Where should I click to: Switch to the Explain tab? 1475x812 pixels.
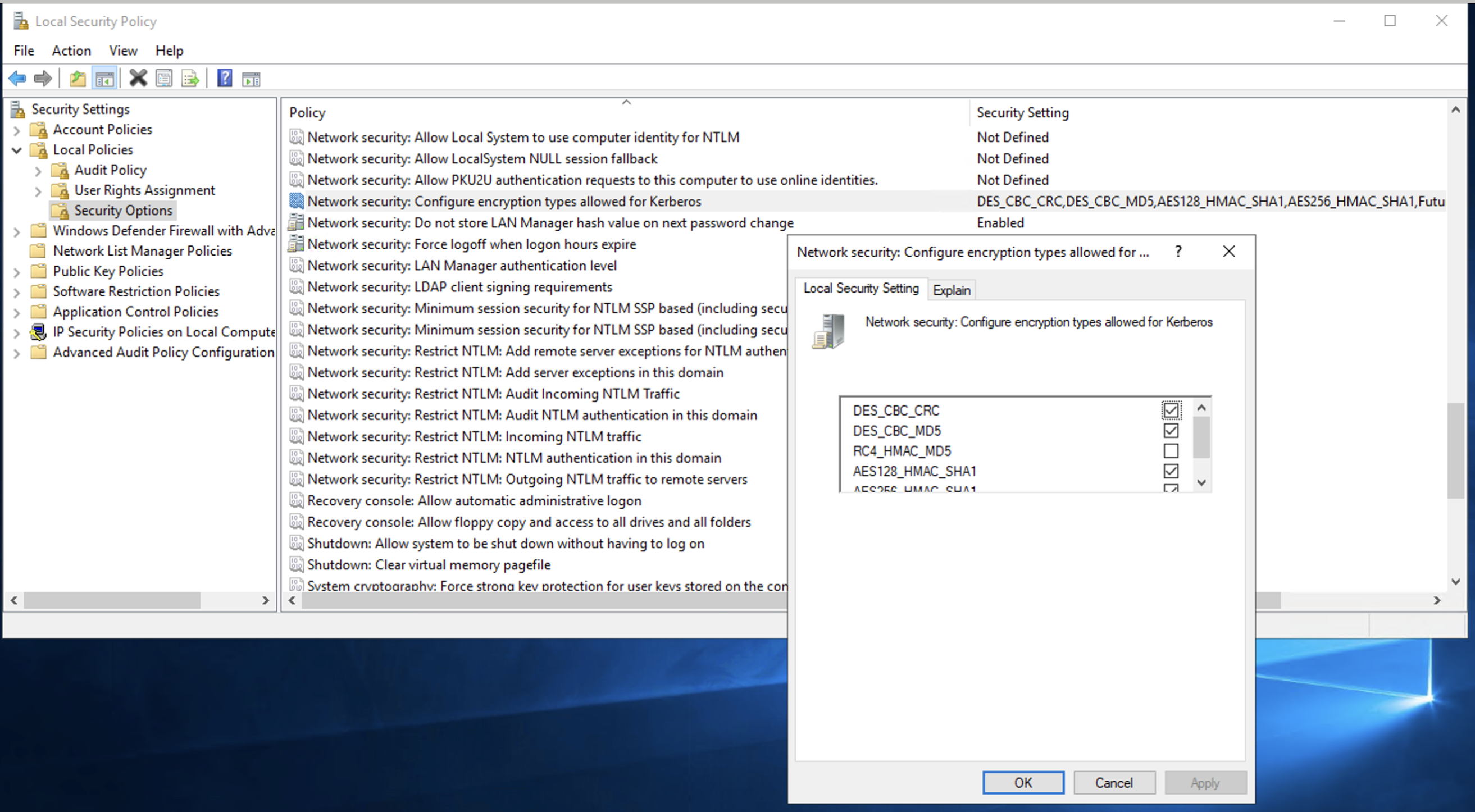pyautogui.click(x=951, y=290)
